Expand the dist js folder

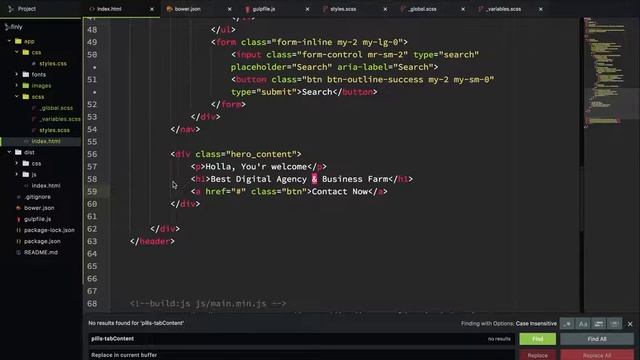[17, 174]
